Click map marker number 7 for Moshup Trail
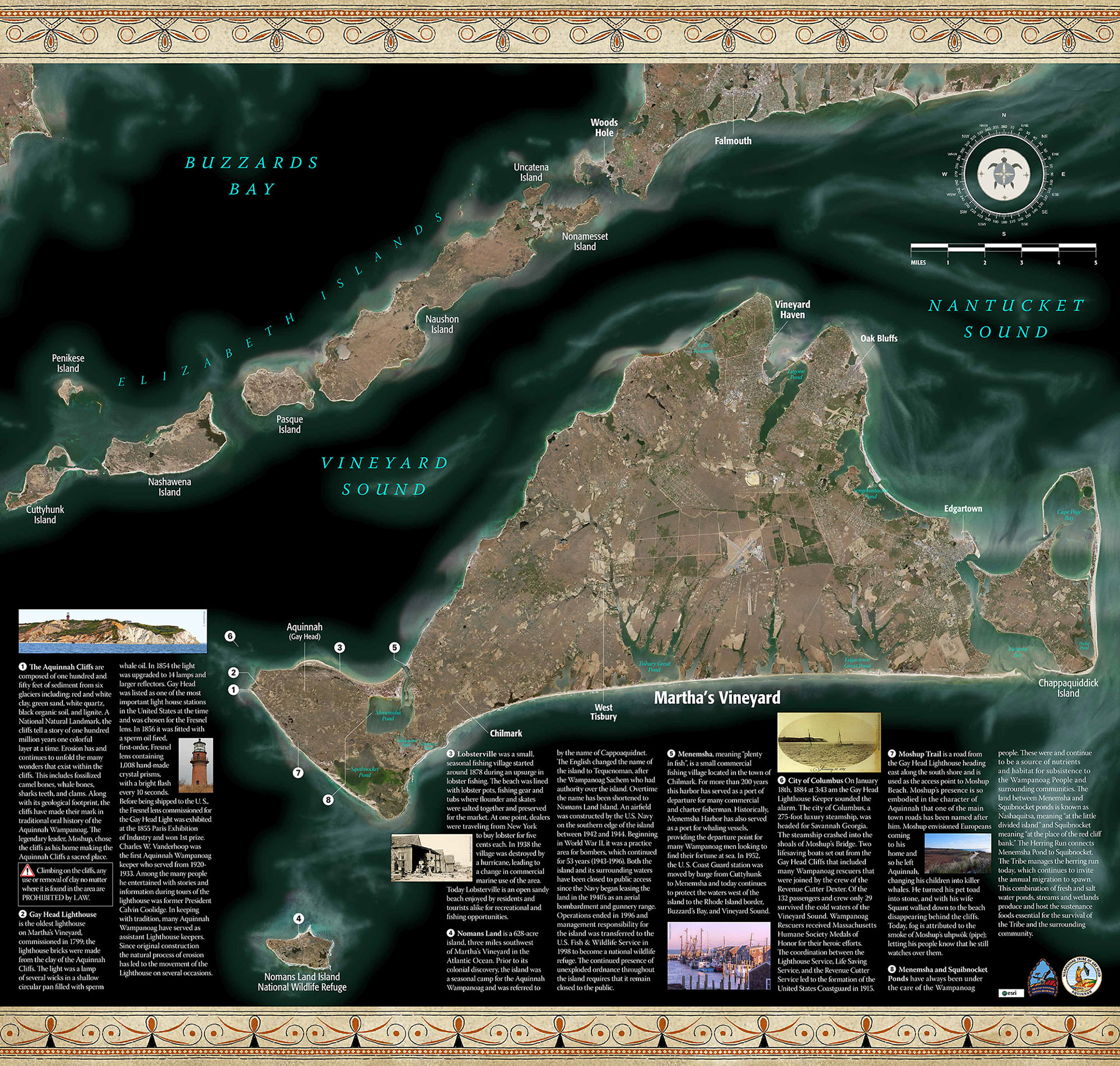 [298, 773]
